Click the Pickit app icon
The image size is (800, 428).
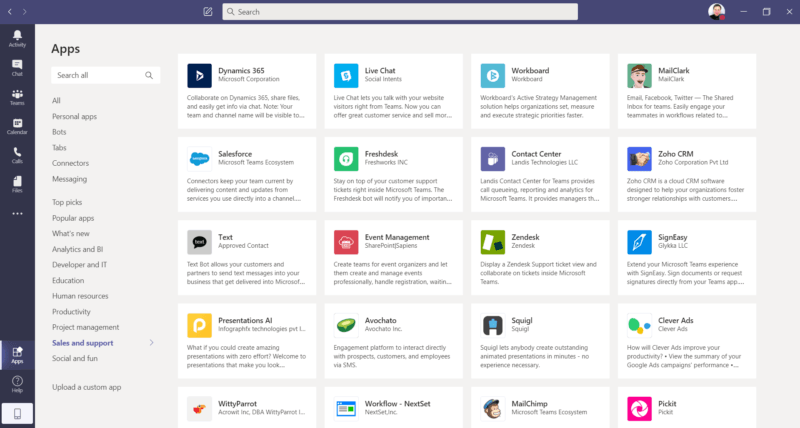639,409
